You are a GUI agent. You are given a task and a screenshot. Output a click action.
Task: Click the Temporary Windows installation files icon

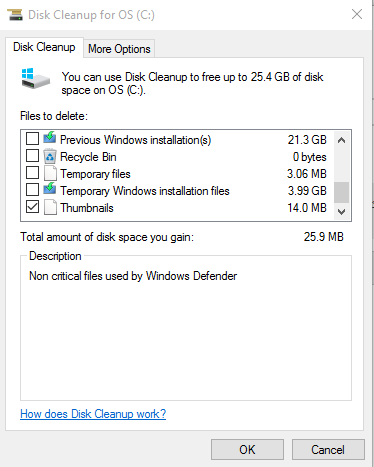tap(50, 189)
